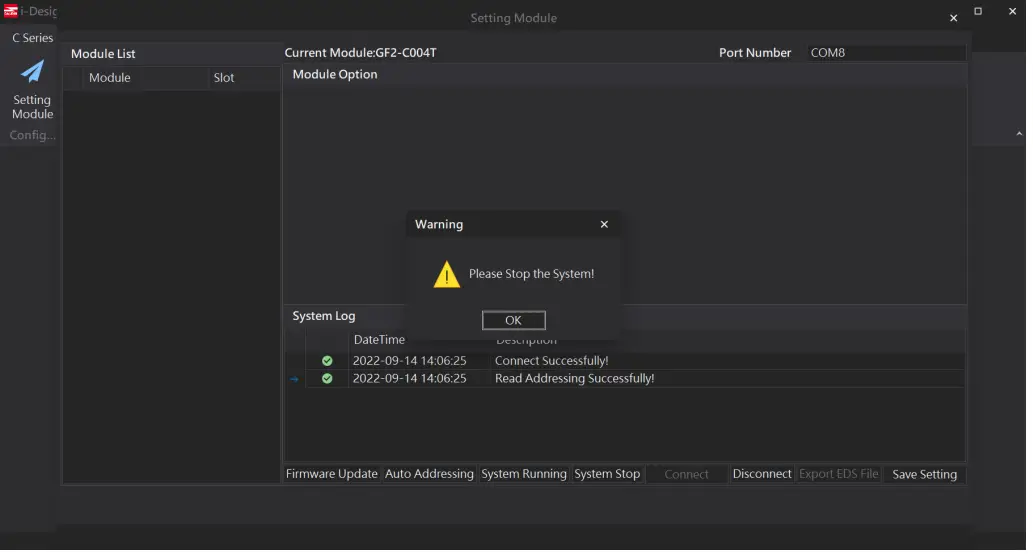Click the green check beside Connect Successfully
This screenshot has height=554, width=1033.
[x=327, y=361]
